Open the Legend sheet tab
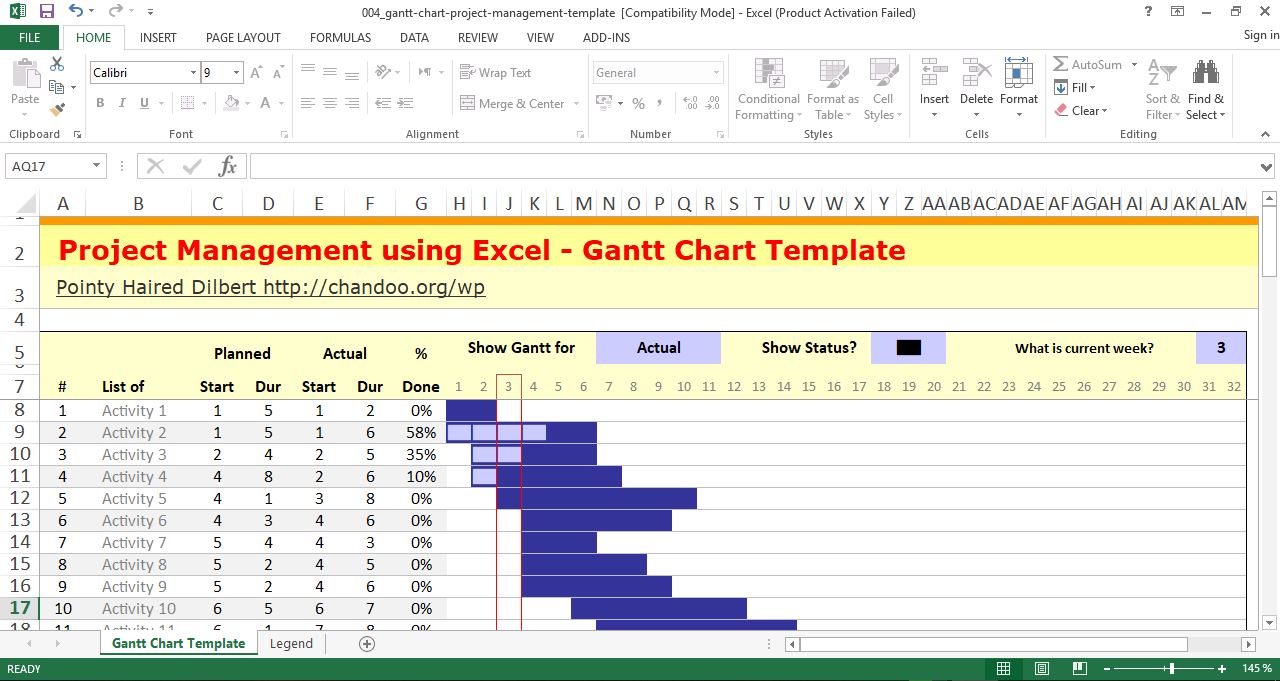1280x681 pixels. [291, 643]
